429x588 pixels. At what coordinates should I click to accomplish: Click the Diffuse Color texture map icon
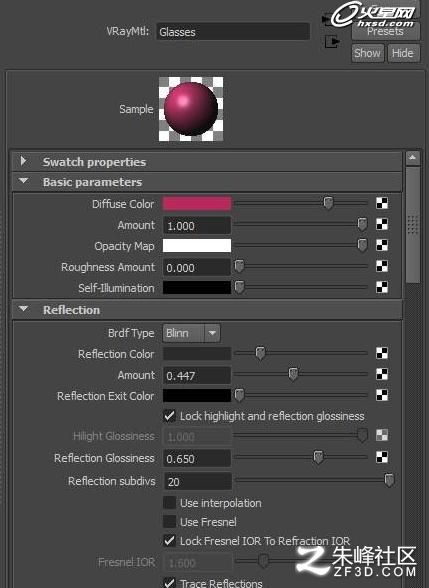point(382,203)
